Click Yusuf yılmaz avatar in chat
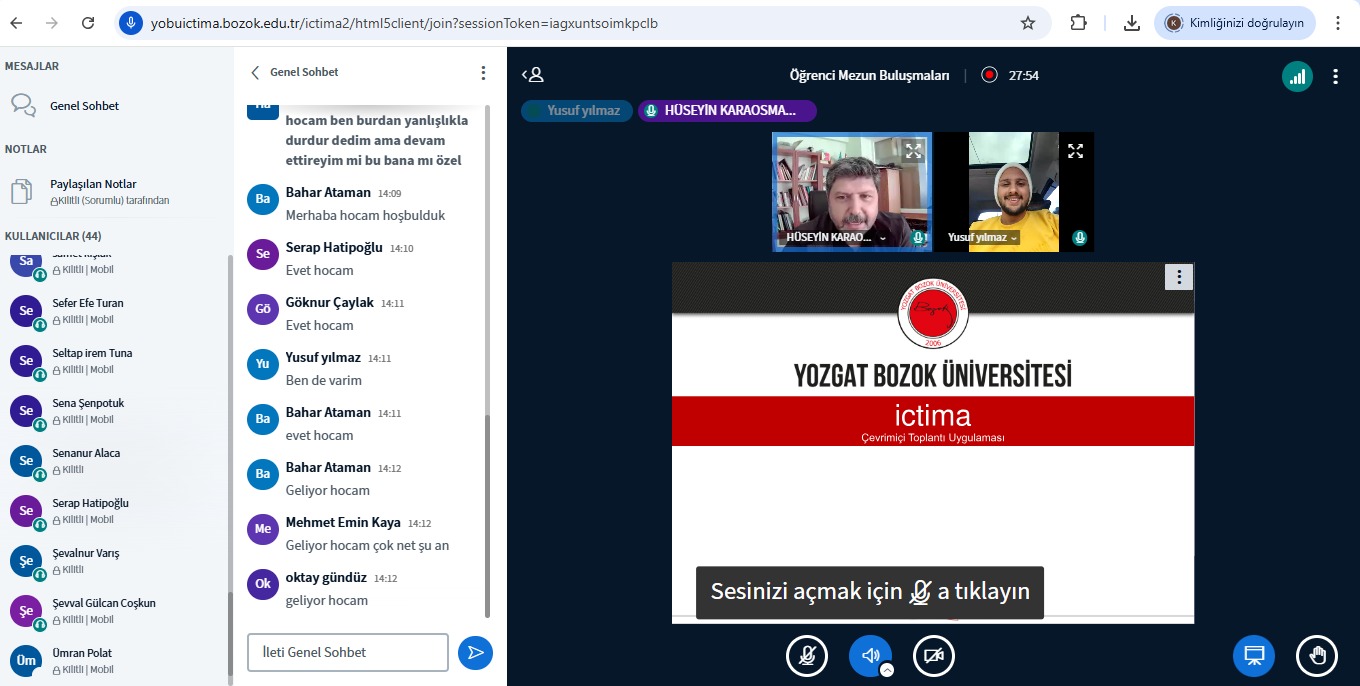This screenshot has height=686, width=1360. [263, 364]
